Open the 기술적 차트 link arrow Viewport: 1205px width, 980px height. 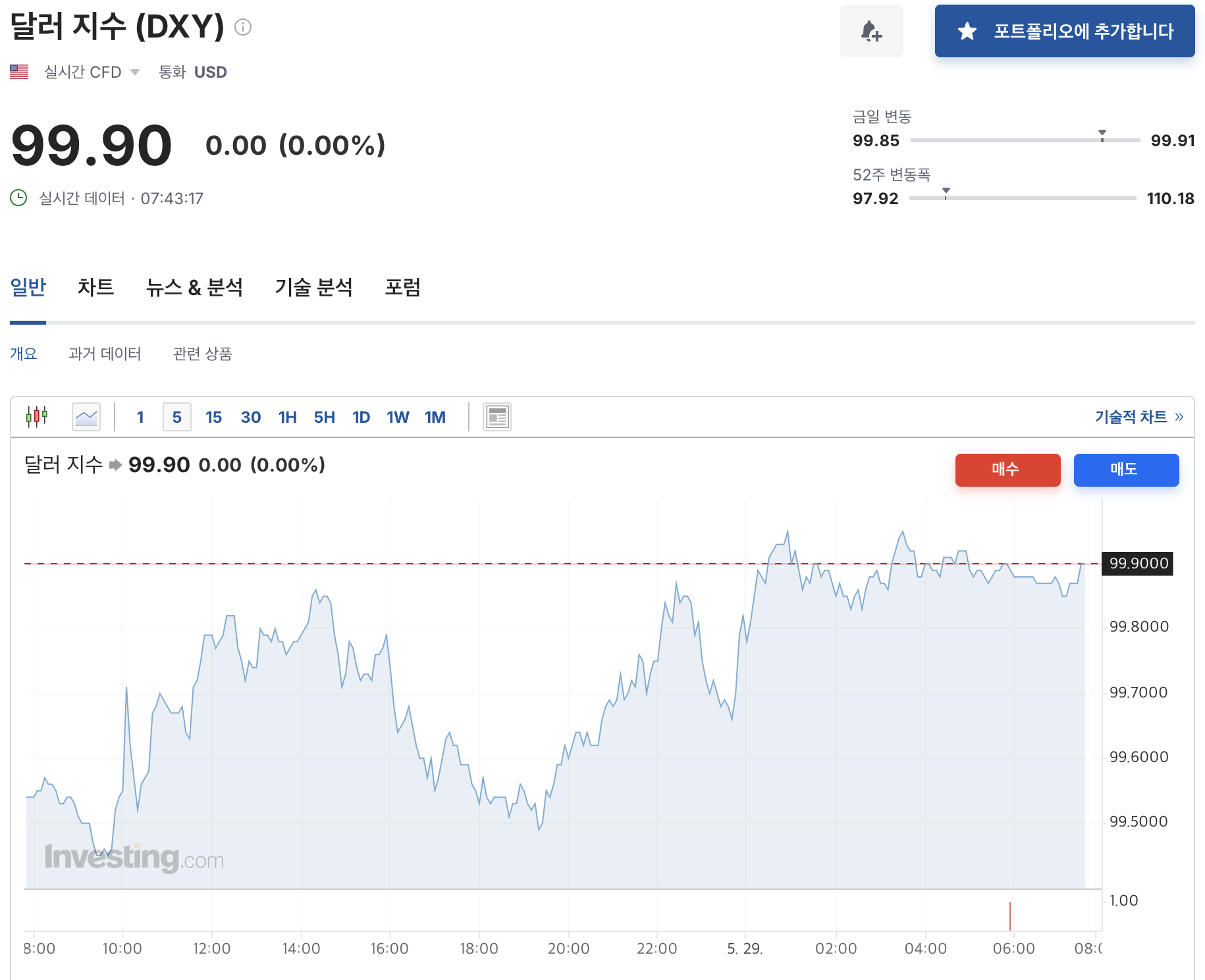[1179, 417]
